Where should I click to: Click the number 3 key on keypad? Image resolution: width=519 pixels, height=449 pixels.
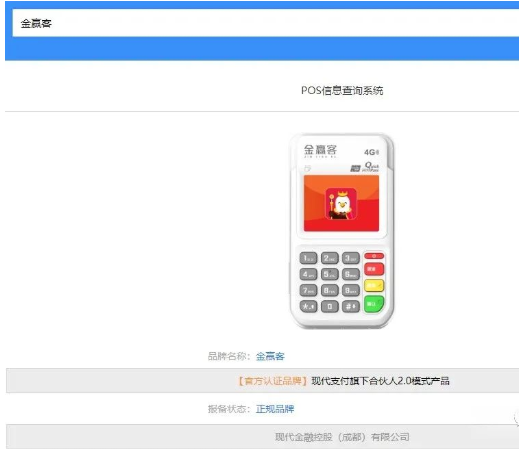pyautogui.click(x=351, y=258)
